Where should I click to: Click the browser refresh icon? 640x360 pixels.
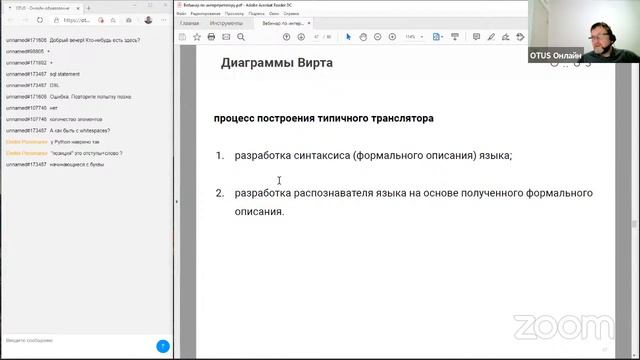click(40, 20)
